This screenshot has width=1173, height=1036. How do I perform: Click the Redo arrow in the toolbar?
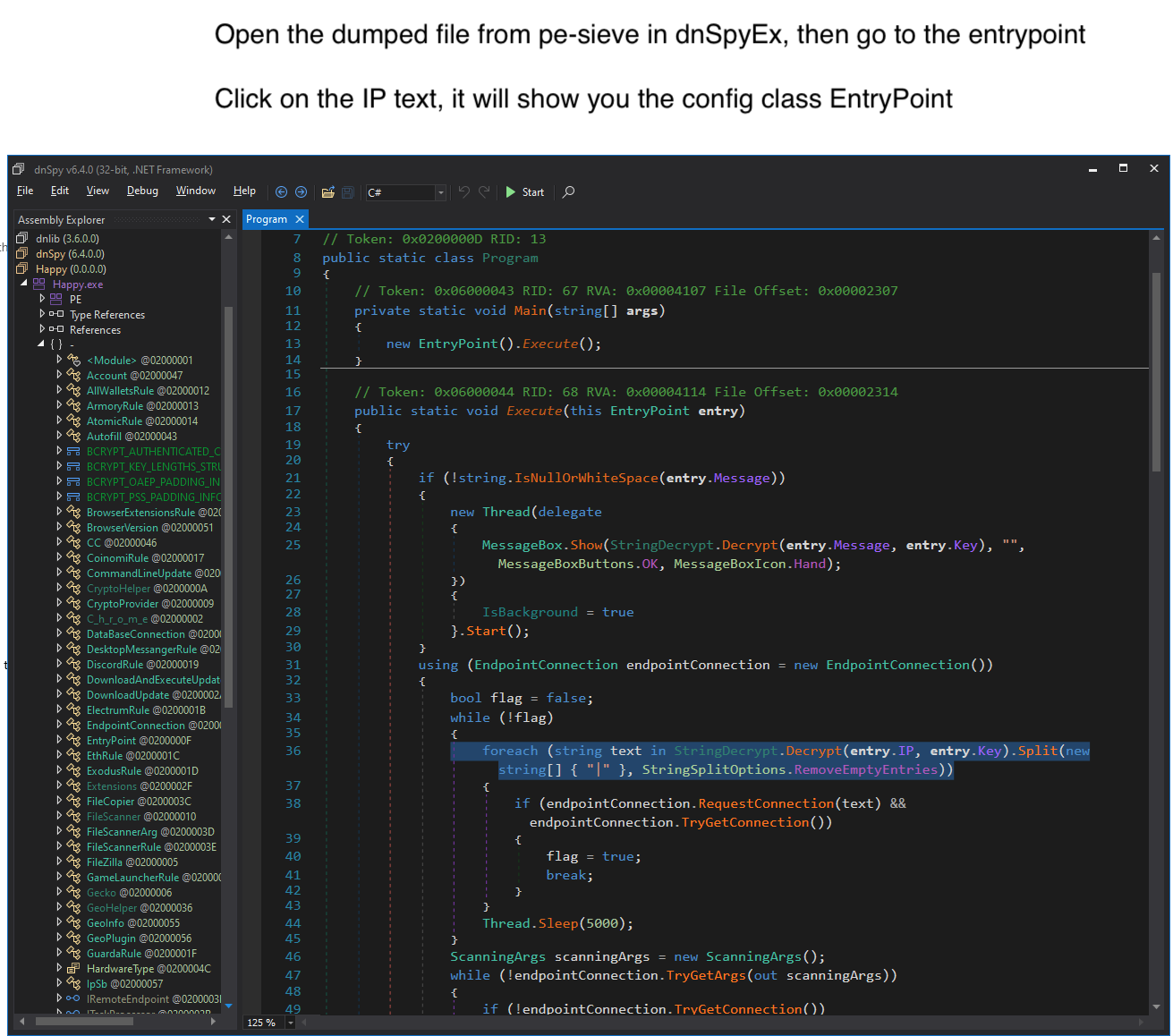[484, 191]
